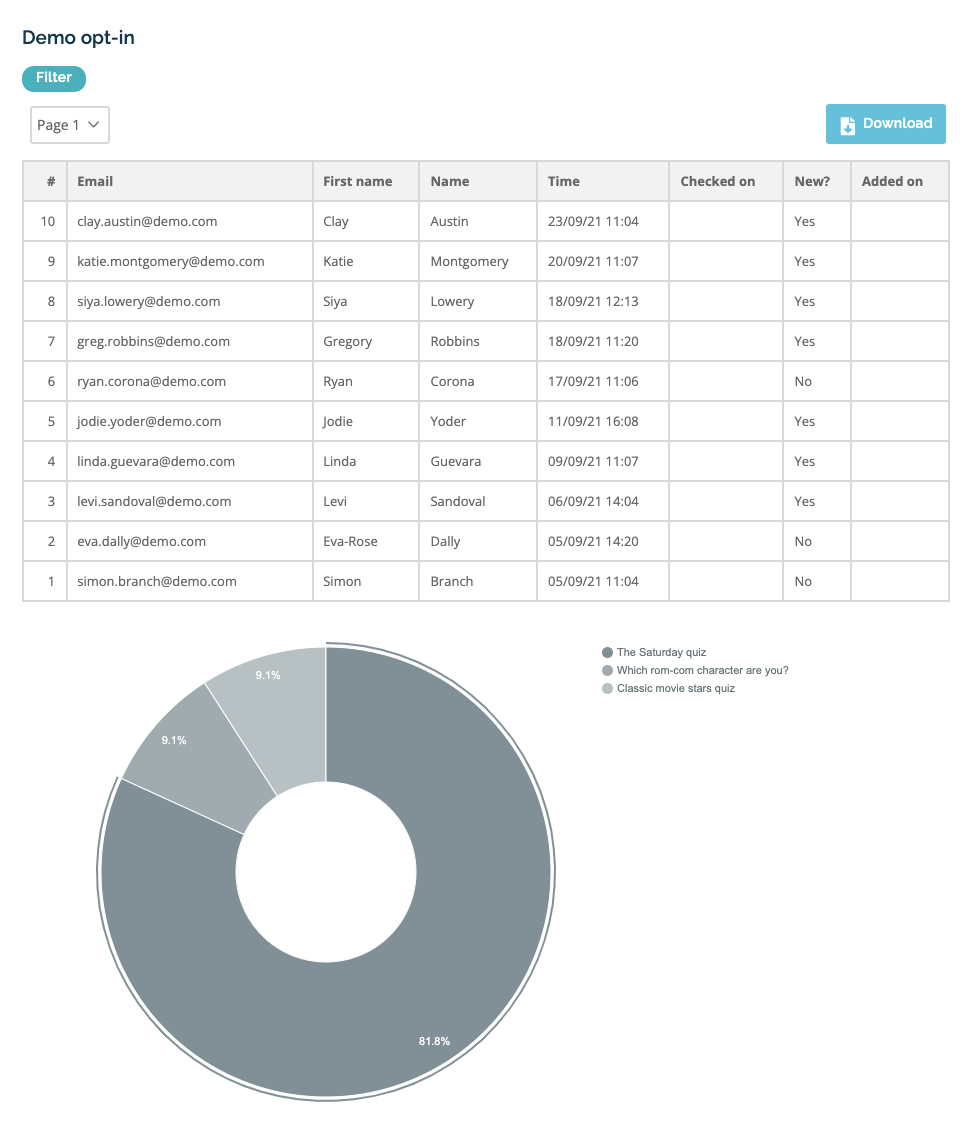
Task: Click surname Sandoval
Action: coord(458,501)
